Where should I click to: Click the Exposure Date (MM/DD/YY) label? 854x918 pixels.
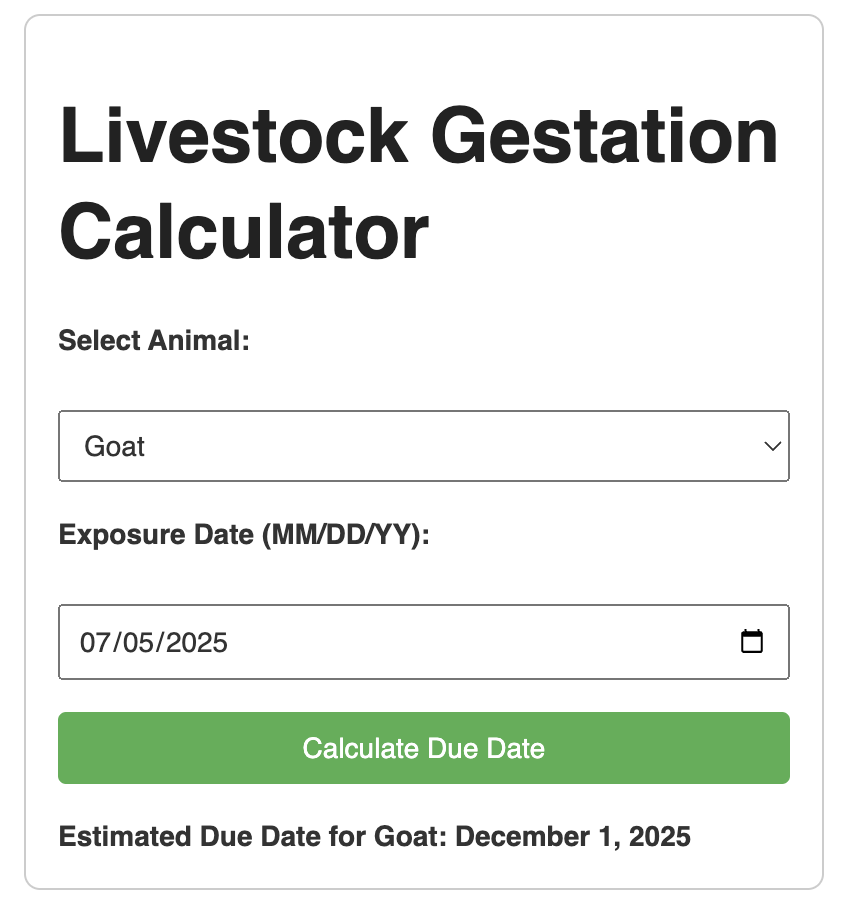pos(244,535)
